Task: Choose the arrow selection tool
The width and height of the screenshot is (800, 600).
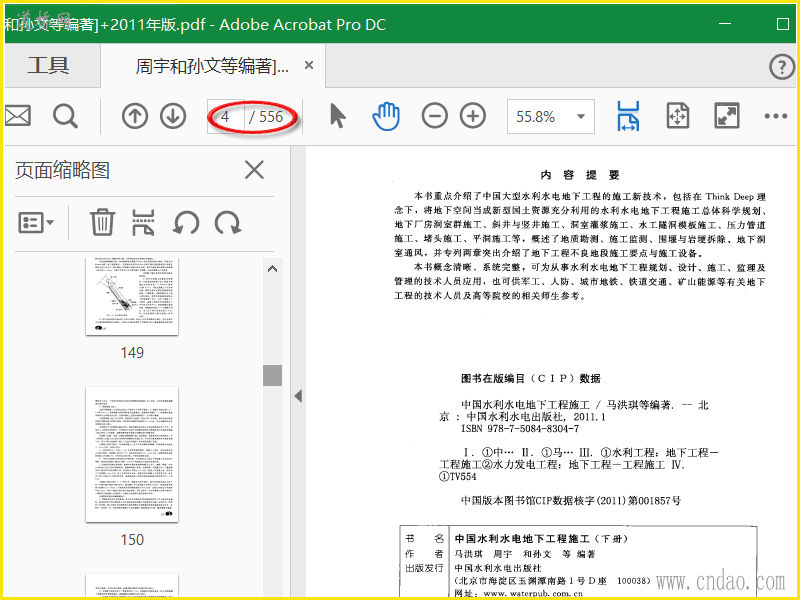Action: click(x=337, y=116)
